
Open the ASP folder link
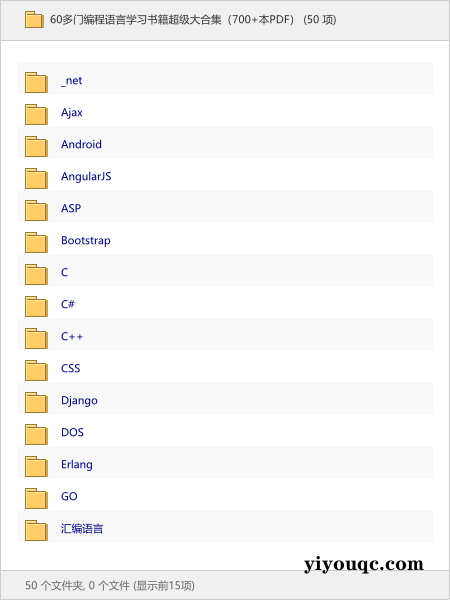(x=71, y=208)
